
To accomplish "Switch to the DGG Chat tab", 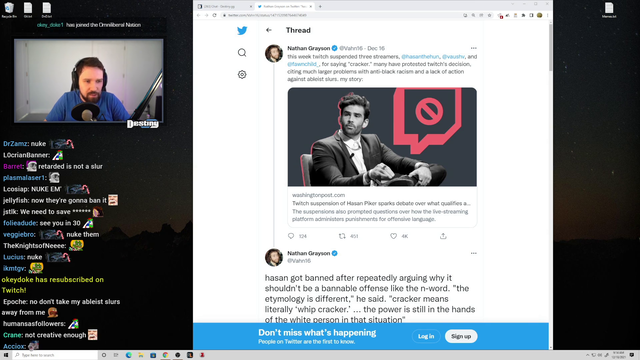I will [x=224, y=7].
